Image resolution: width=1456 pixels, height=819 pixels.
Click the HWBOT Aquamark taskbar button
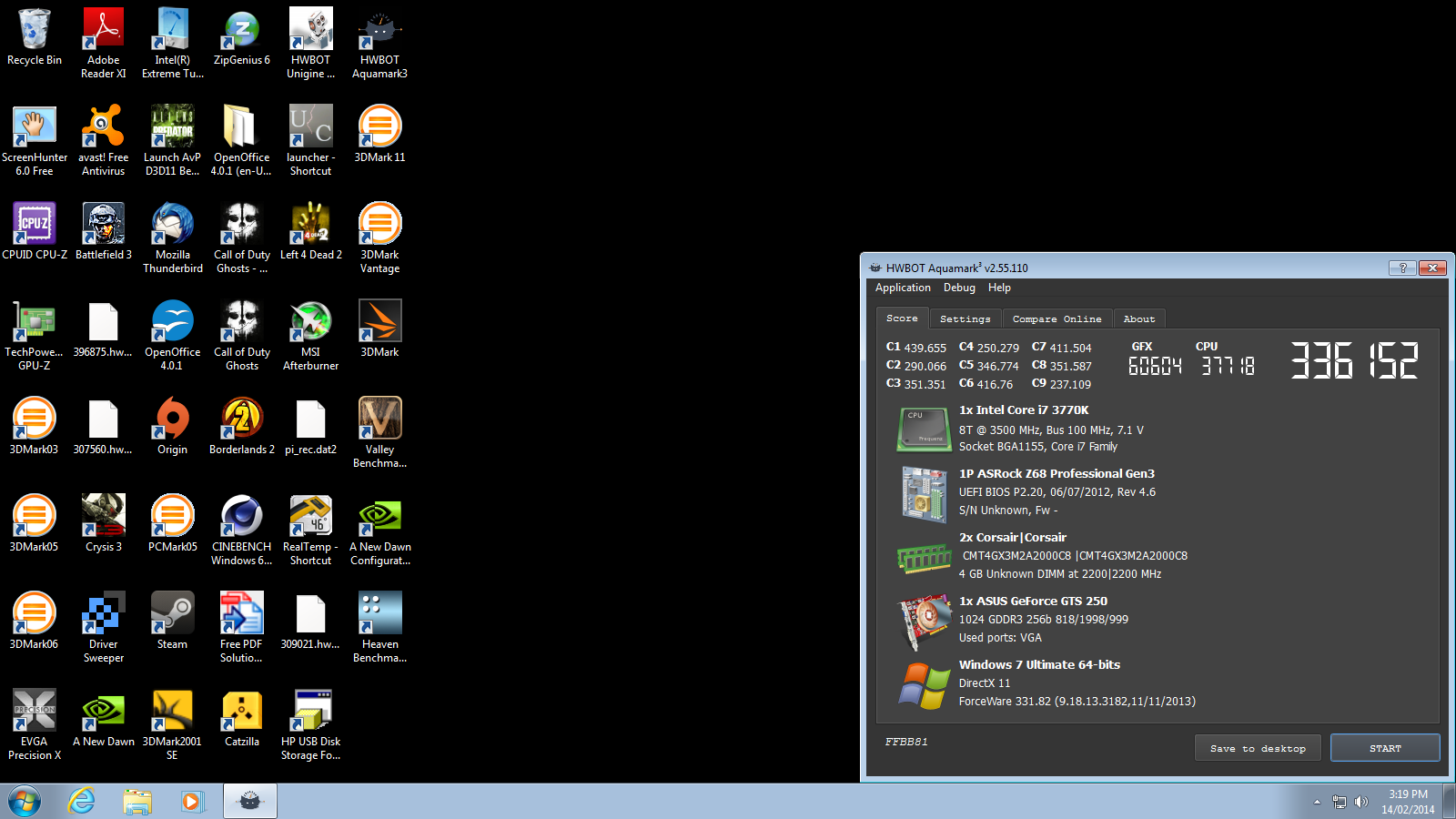click(250, 802)
